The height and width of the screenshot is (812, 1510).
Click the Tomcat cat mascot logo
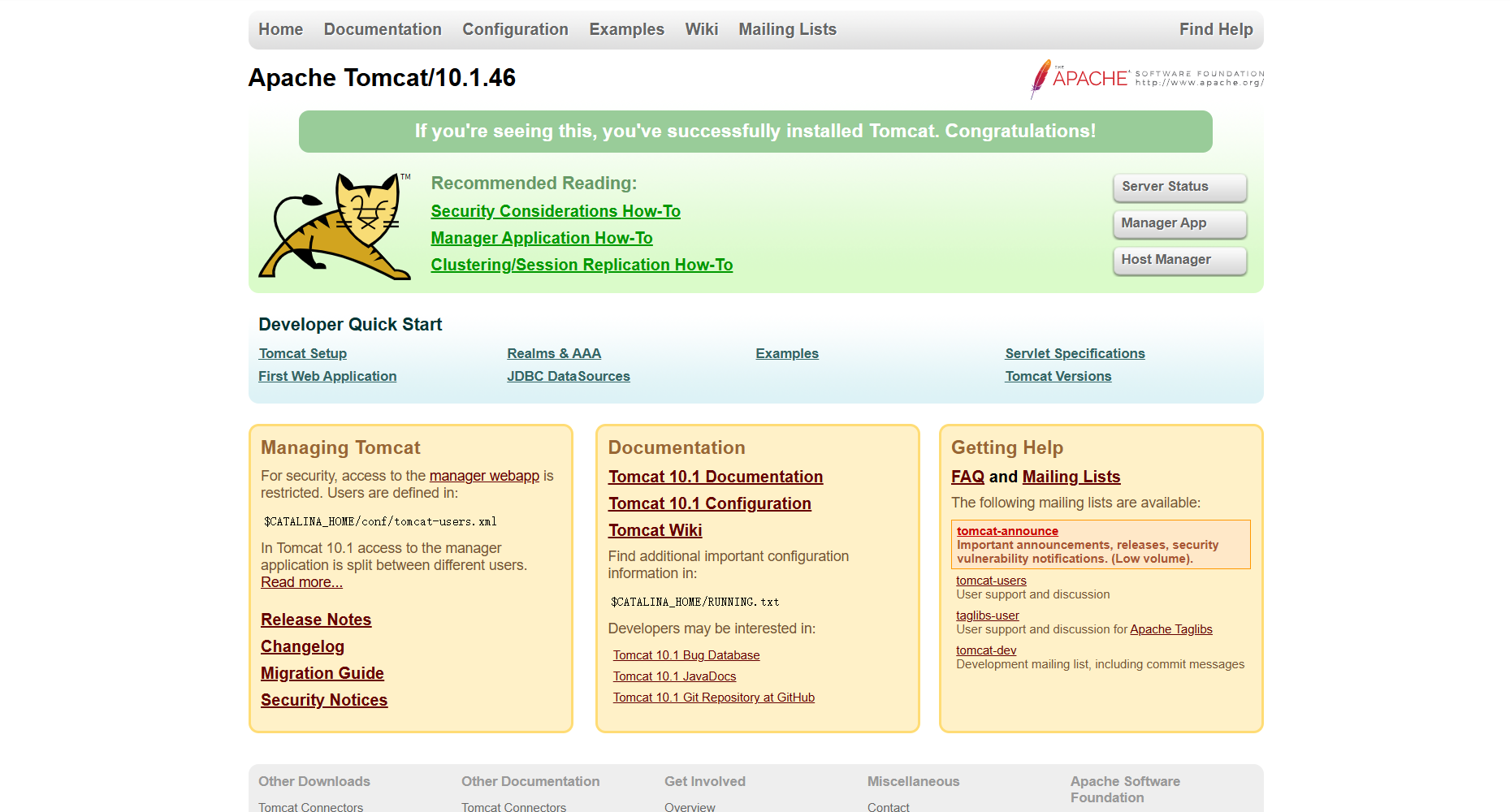click(335, 227)
